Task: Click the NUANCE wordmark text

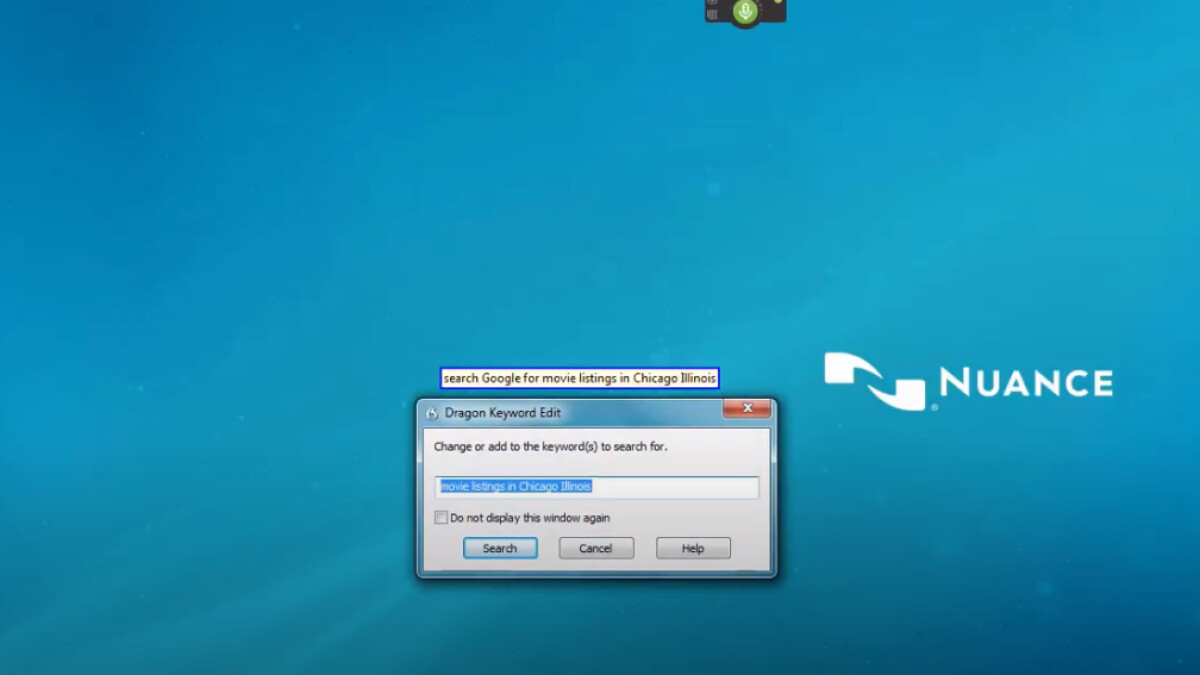Action: coord(1025,383)
